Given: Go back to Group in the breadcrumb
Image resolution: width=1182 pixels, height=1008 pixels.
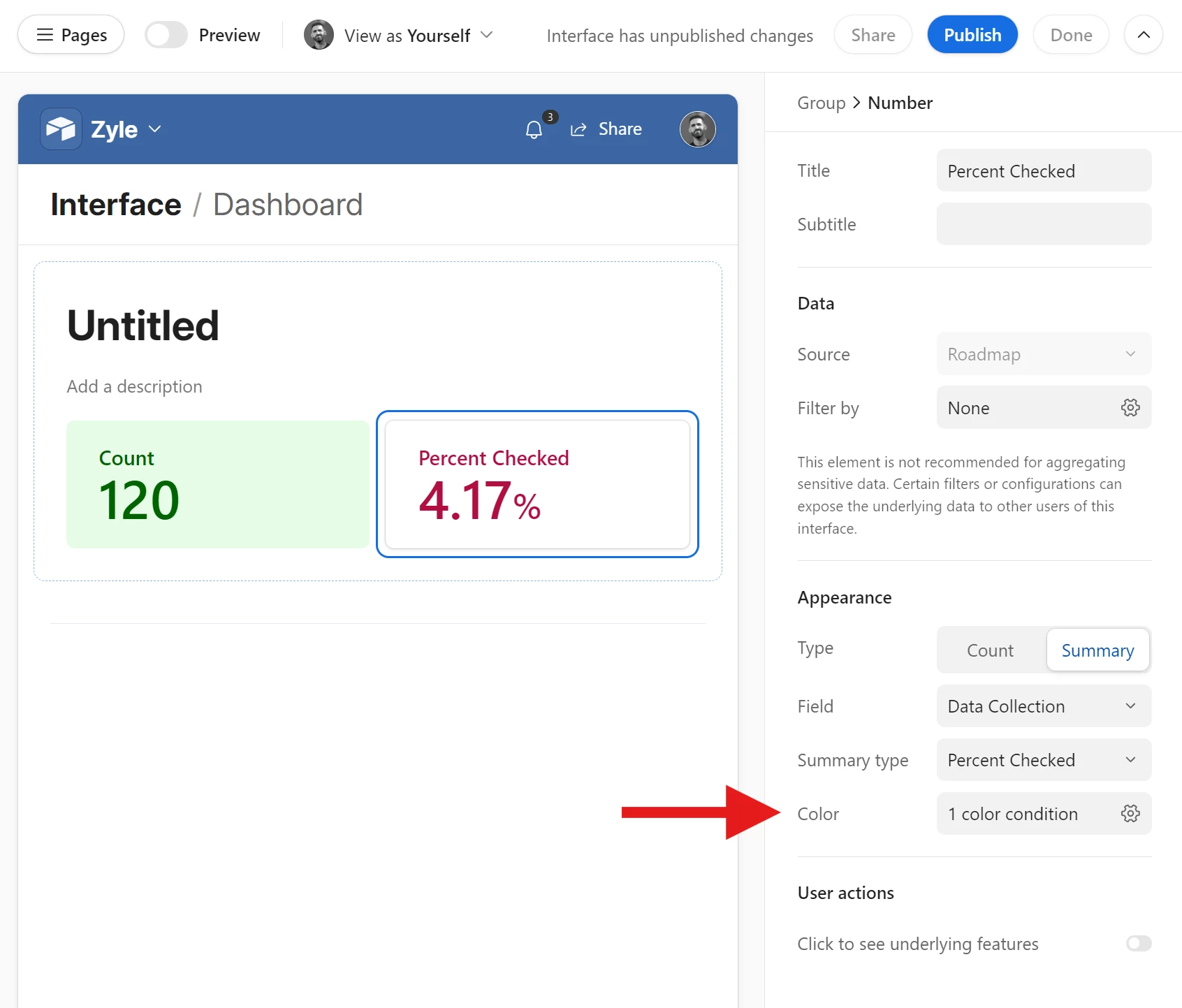Looking at the screenshot, I should click(x=822, y=103).
